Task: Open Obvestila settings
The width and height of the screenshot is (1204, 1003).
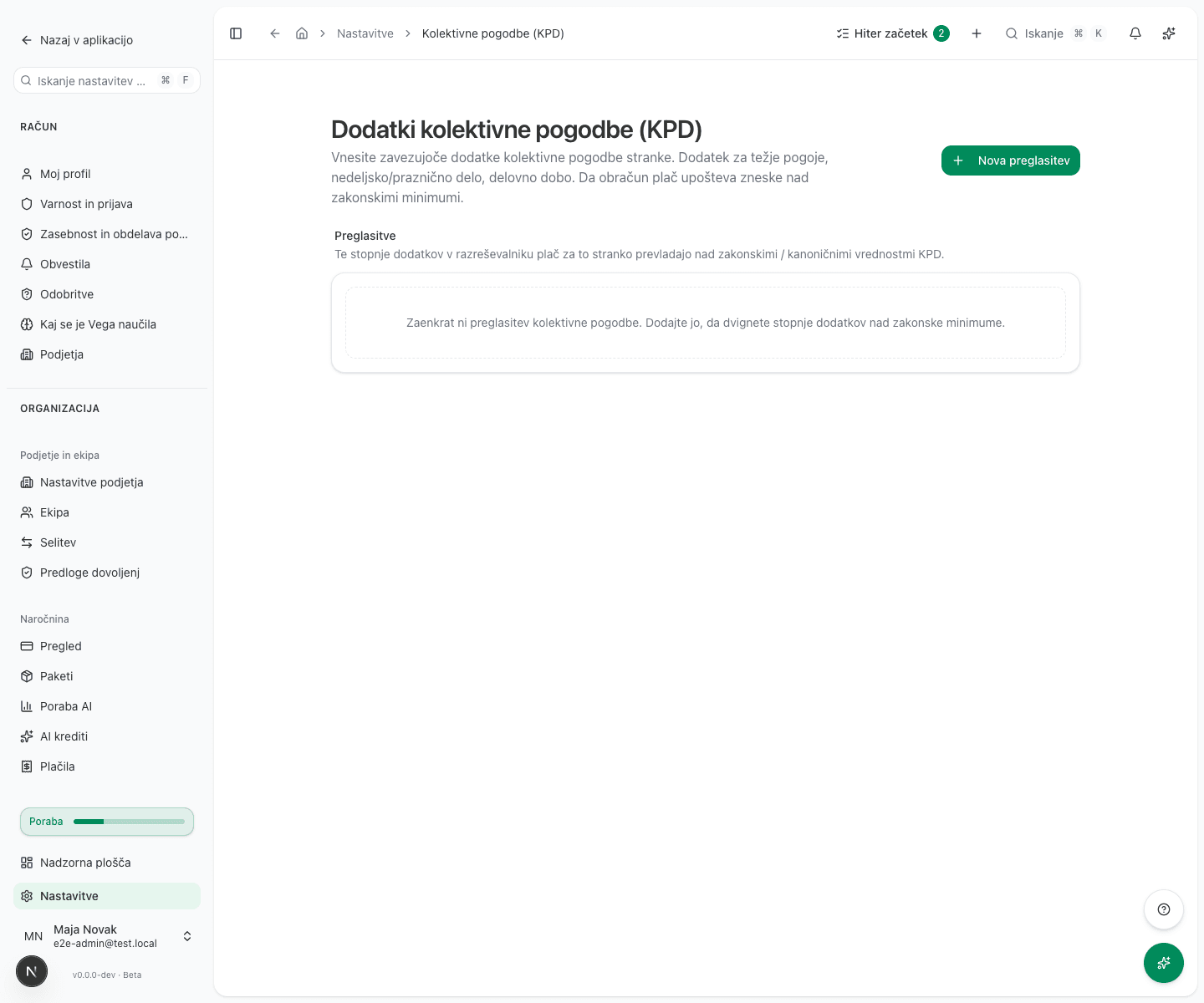Action: [107, 264]
